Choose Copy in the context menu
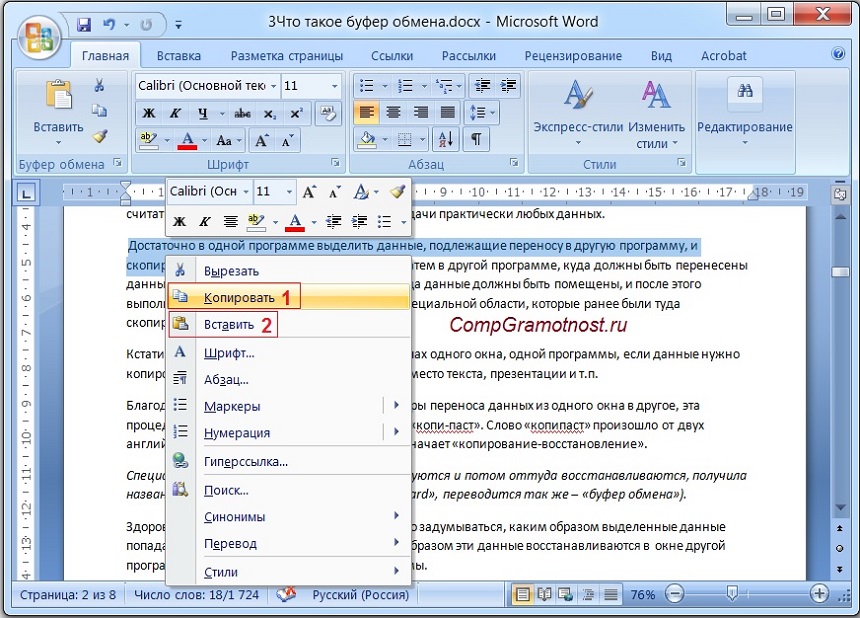The width and height of the screenshot is (860, 618). tap(288, 297)
